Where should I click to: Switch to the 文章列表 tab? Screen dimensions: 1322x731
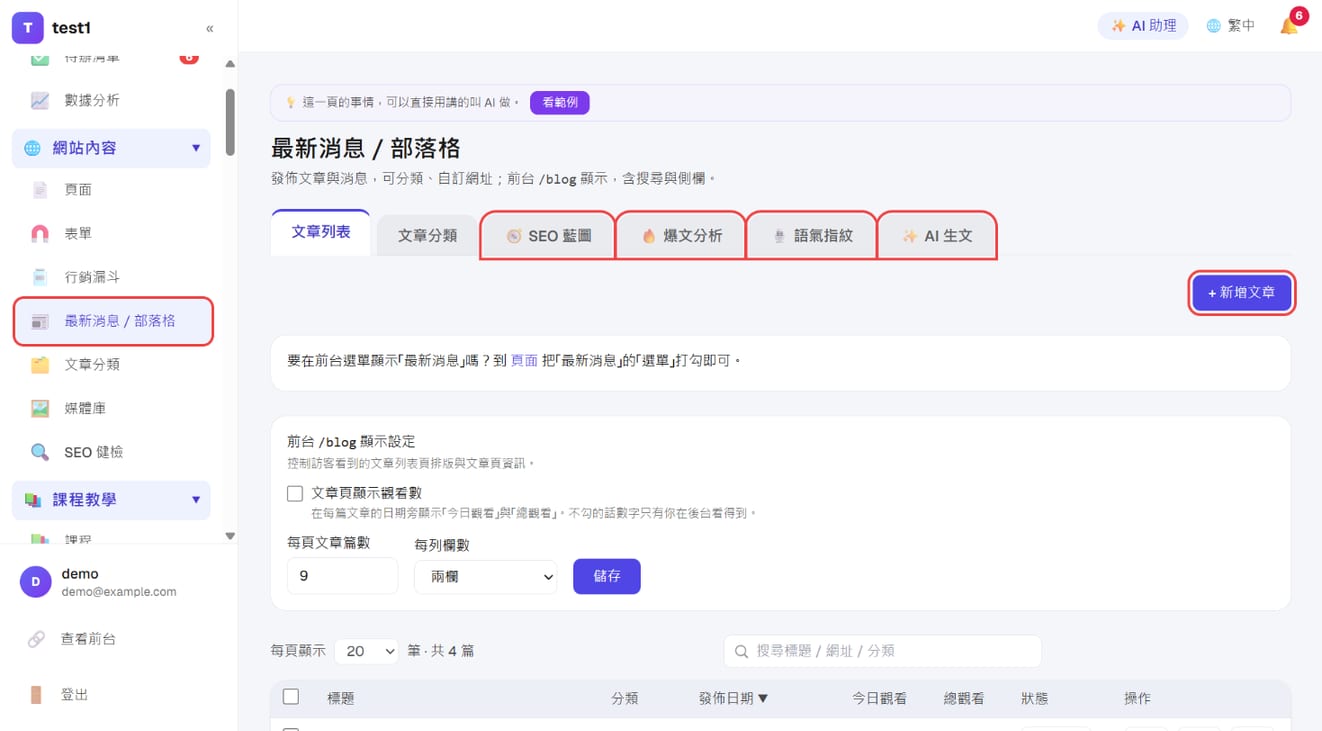[321, 233]
